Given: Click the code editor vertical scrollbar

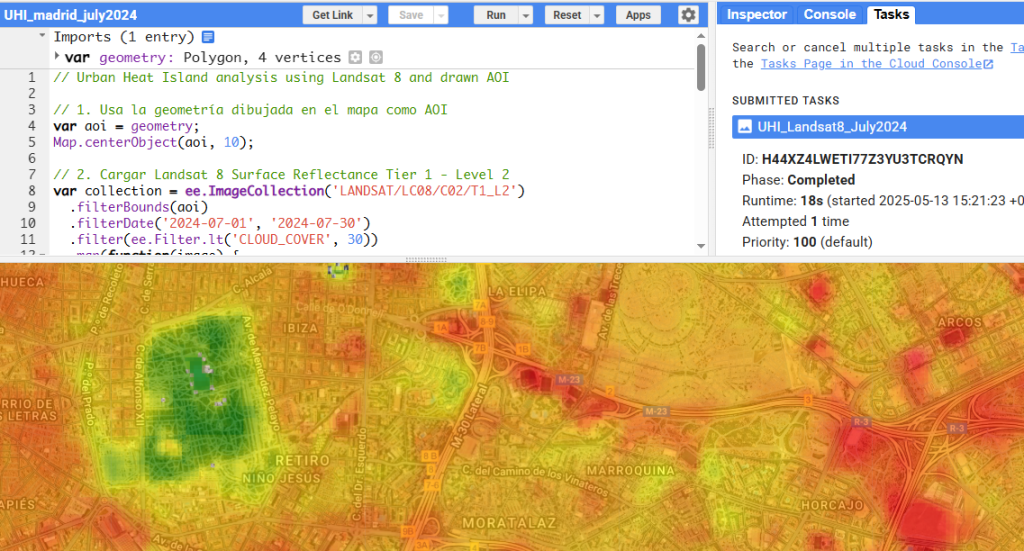Looking at the screenshot, I should tap(701, 66).
